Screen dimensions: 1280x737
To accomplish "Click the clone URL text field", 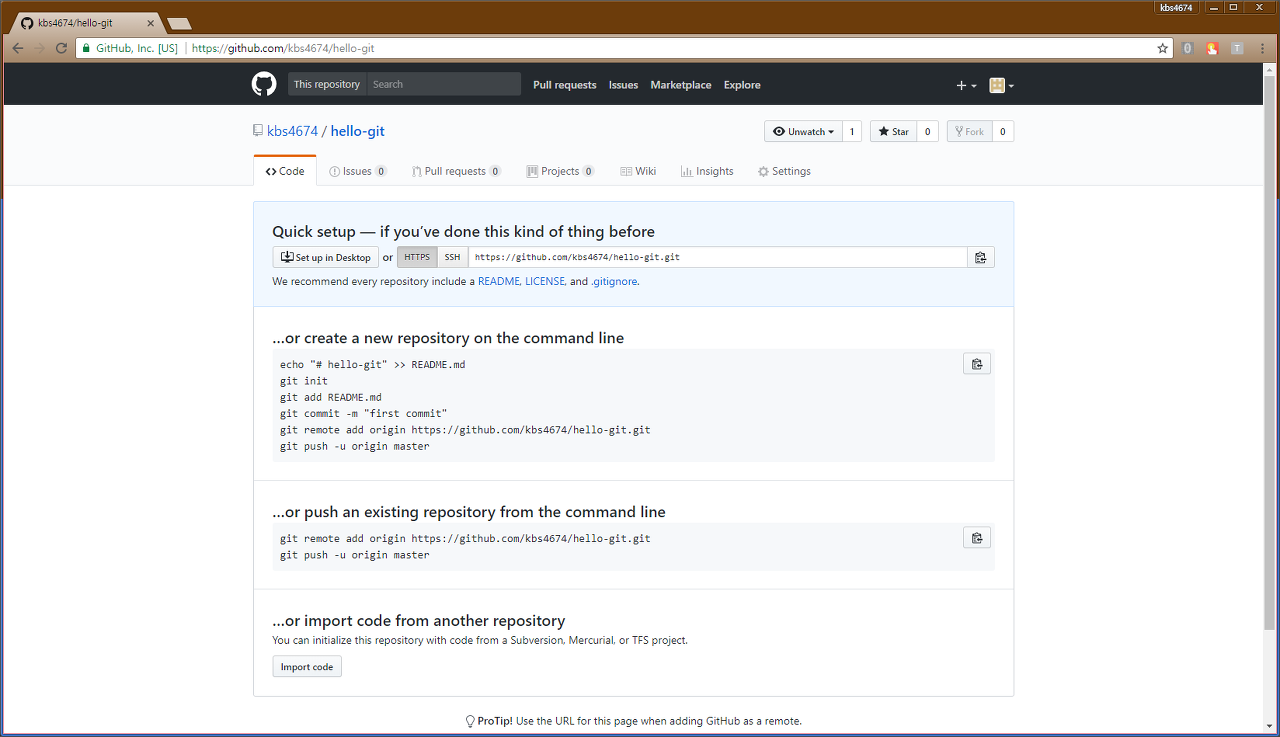I will [718, 257].
